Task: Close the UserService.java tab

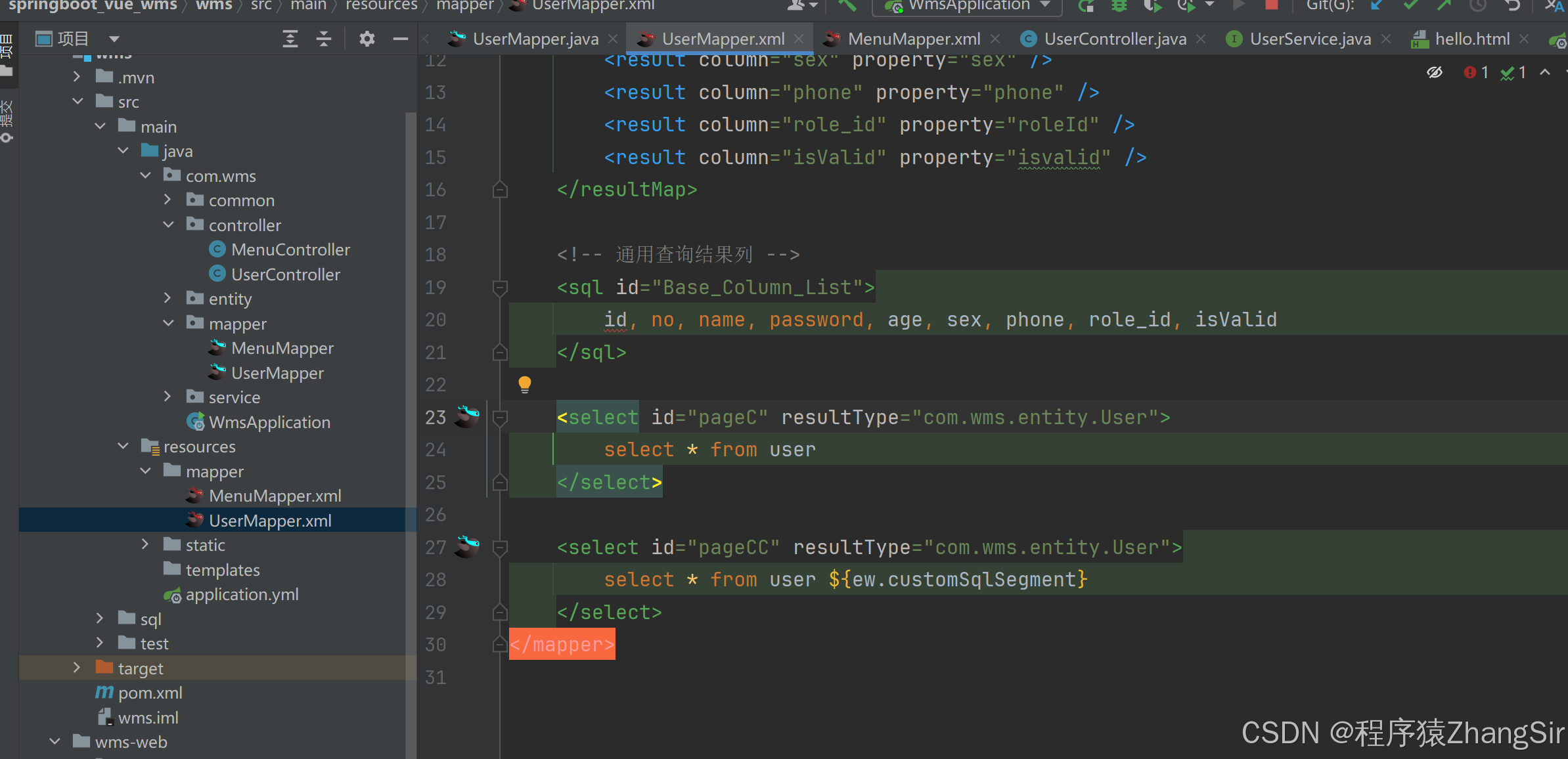Action: coord(1386,39)
